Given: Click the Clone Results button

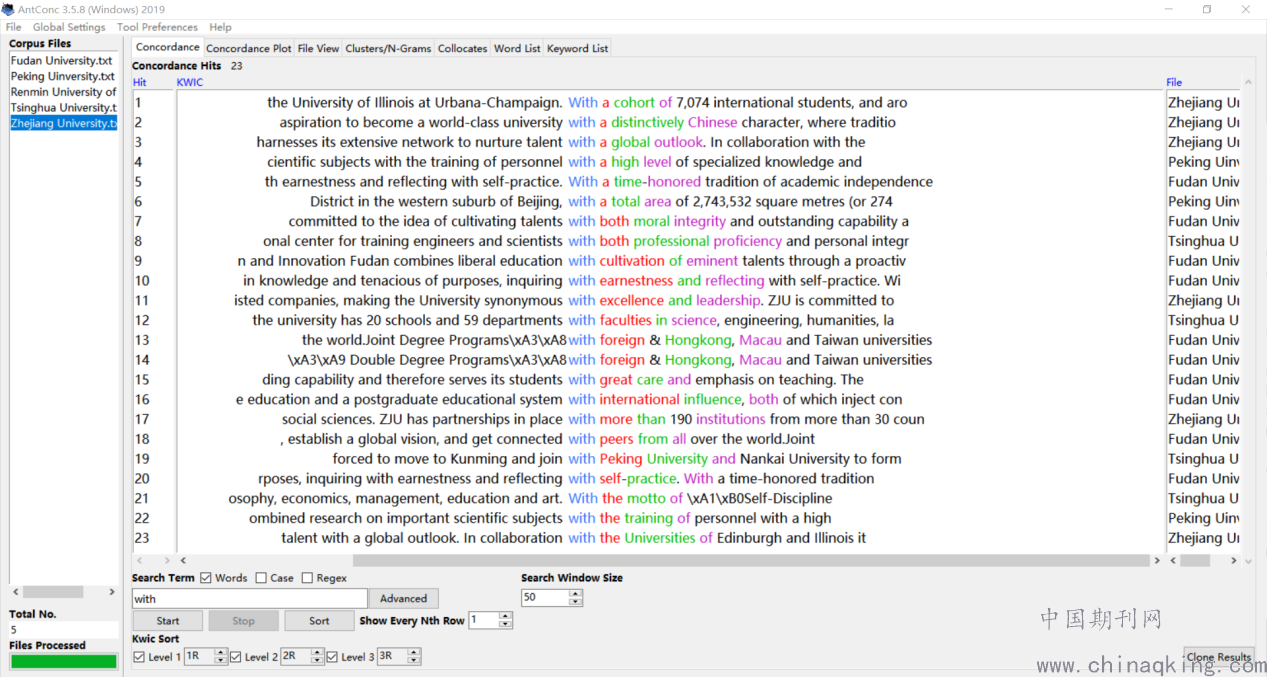Looking at the screenshot, I should coord(1219,657).
